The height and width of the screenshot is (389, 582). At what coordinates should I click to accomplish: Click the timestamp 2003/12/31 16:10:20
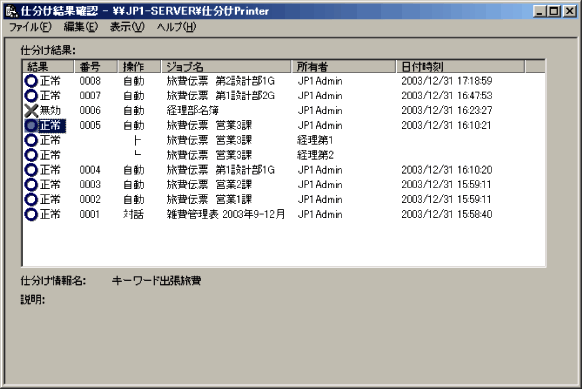(447, 170)
